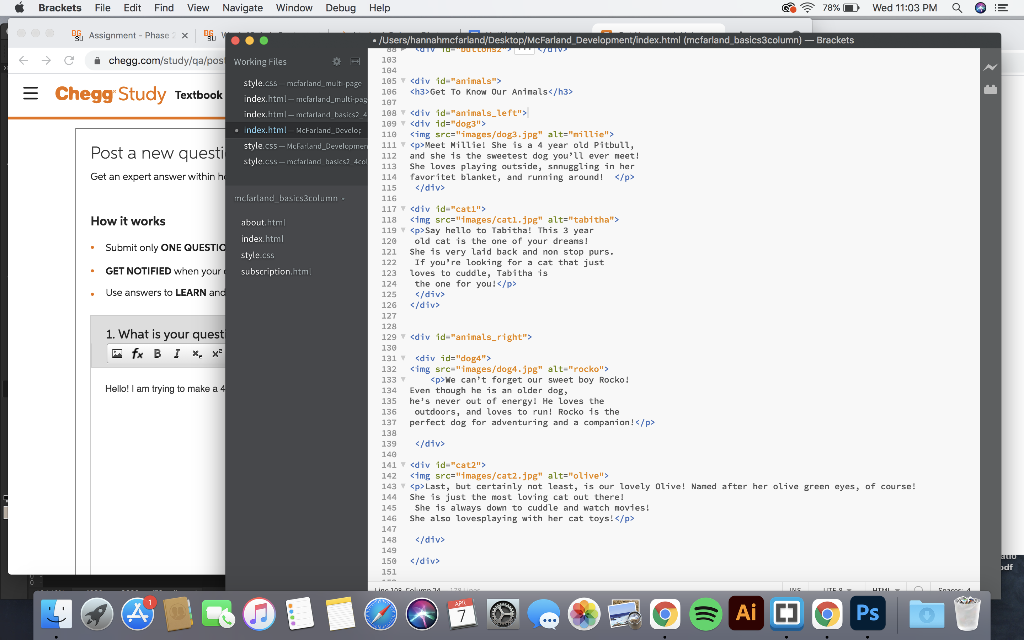The image size is (1024, 640).
Task: Open Adobe Illustrator from the Dock
Action: (x=746, y=614)
